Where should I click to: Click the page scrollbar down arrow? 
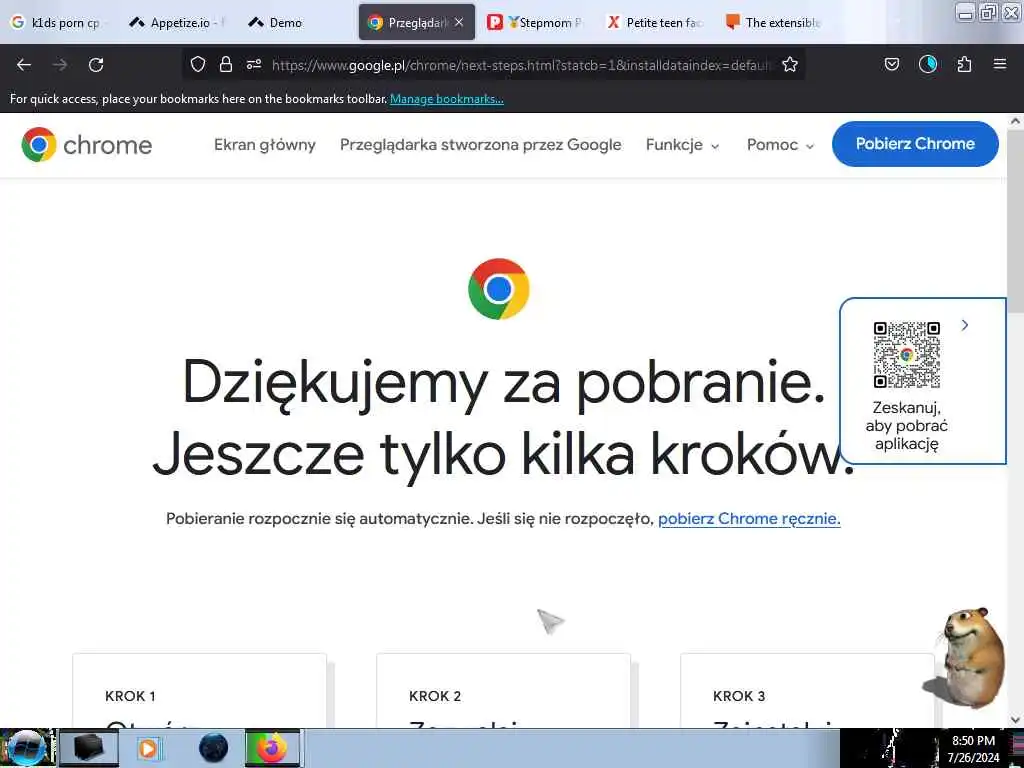tap(1016, 720)
